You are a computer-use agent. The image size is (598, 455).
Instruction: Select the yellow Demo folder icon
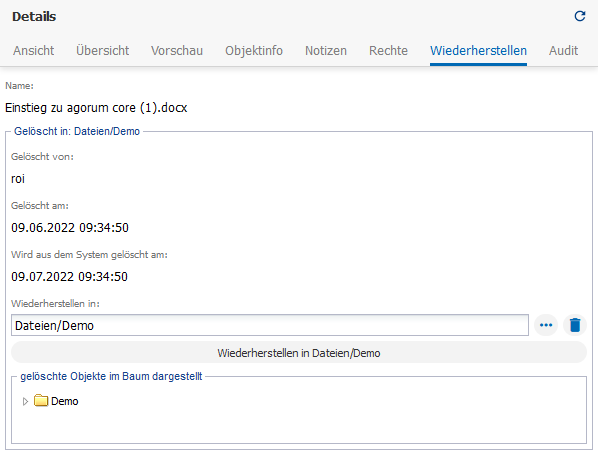tap(41, 401)
